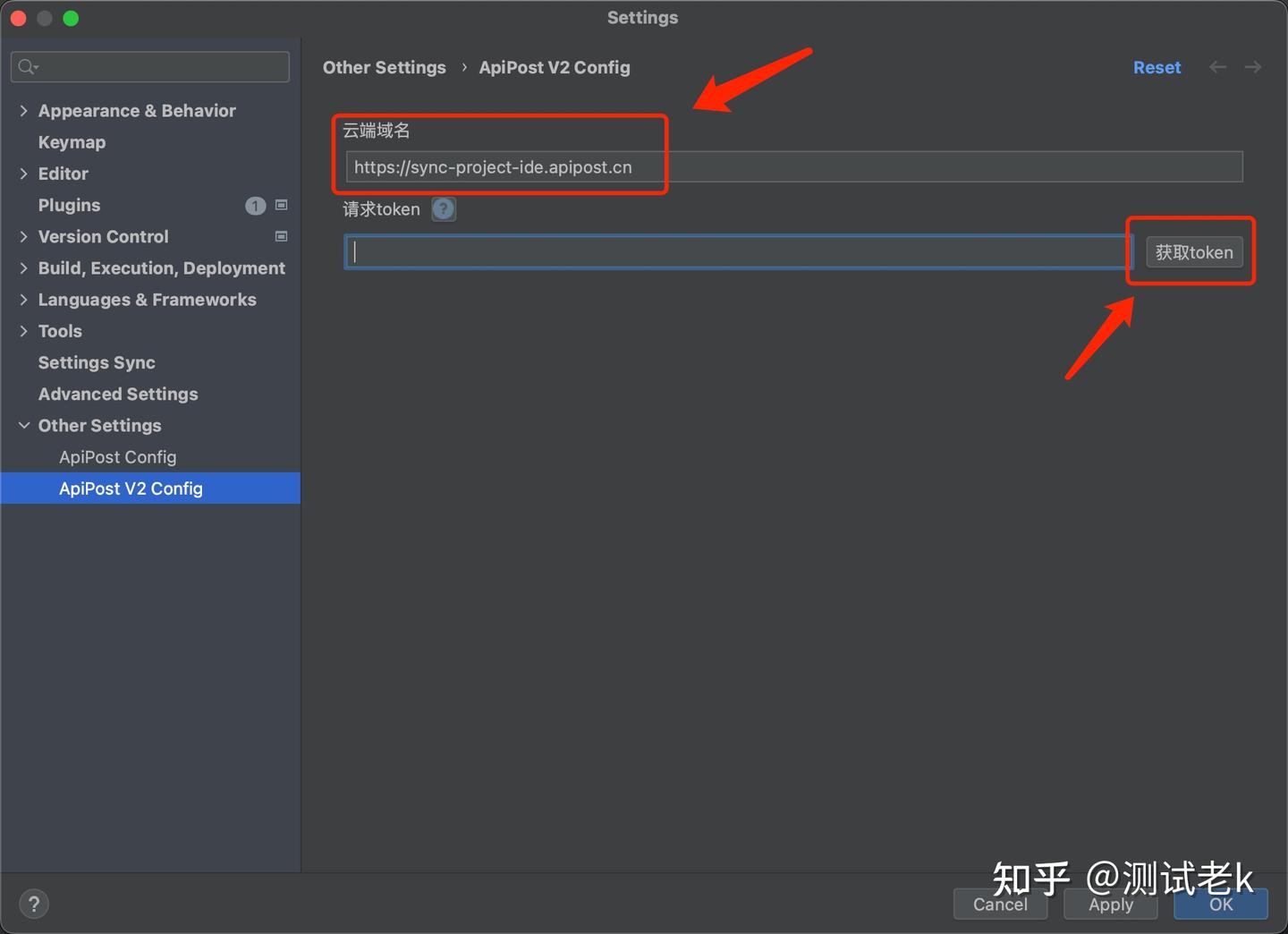Click the forward navigation arrow
1288x934 pixels.
(x=1253, y=67)
